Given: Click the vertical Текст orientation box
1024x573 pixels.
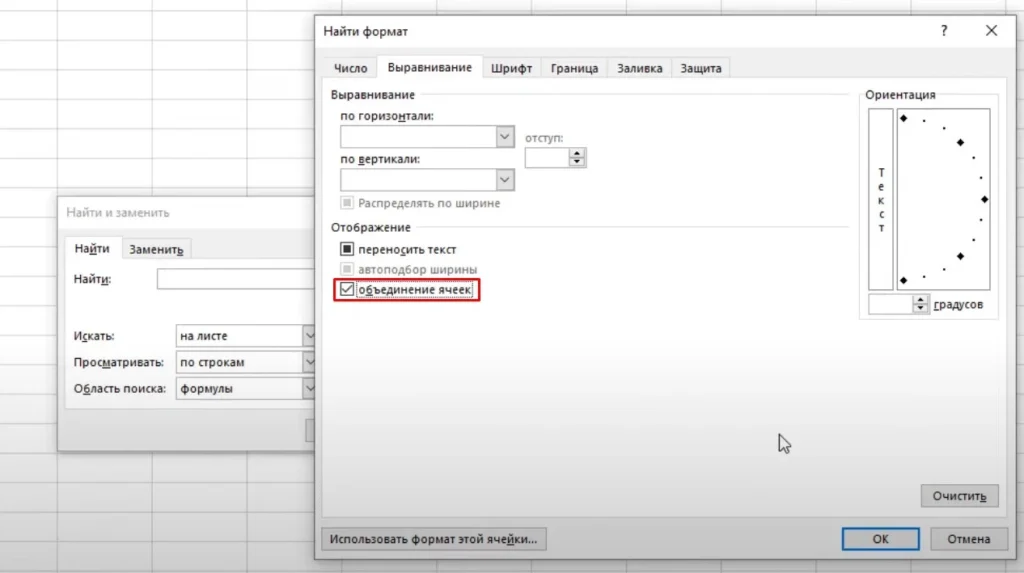Looking at the screenshot, I should [881, 199].
